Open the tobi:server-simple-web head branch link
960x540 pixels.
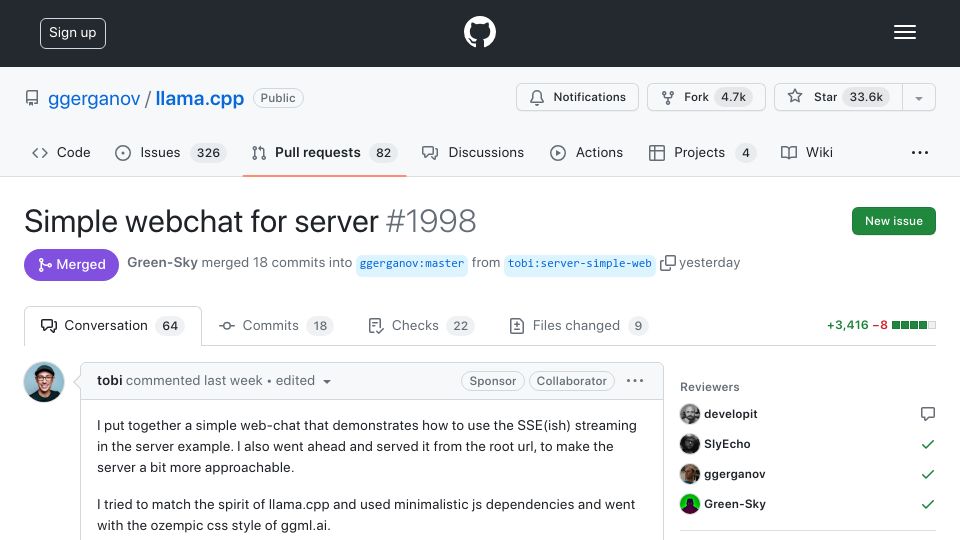pyautogui.click(x=579, y=264)
